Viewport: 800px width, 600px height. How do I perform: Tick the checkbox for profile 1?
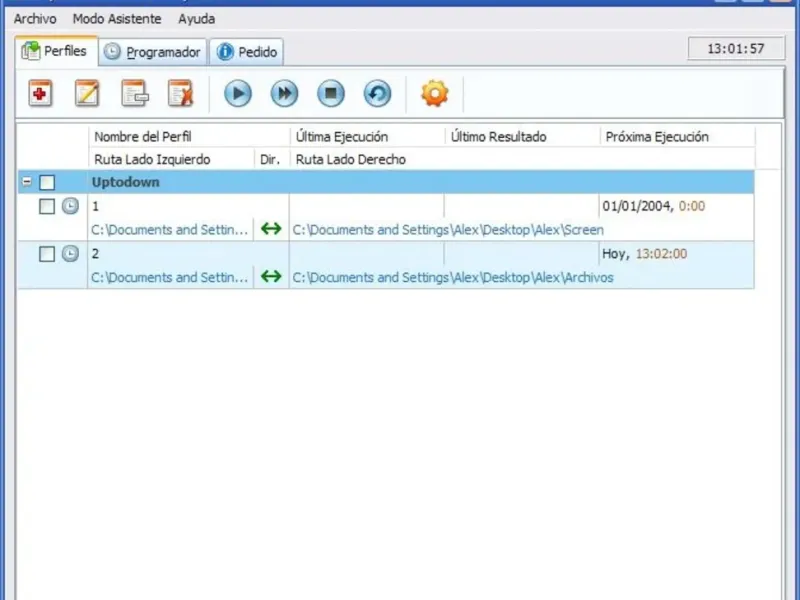[47, 206]
